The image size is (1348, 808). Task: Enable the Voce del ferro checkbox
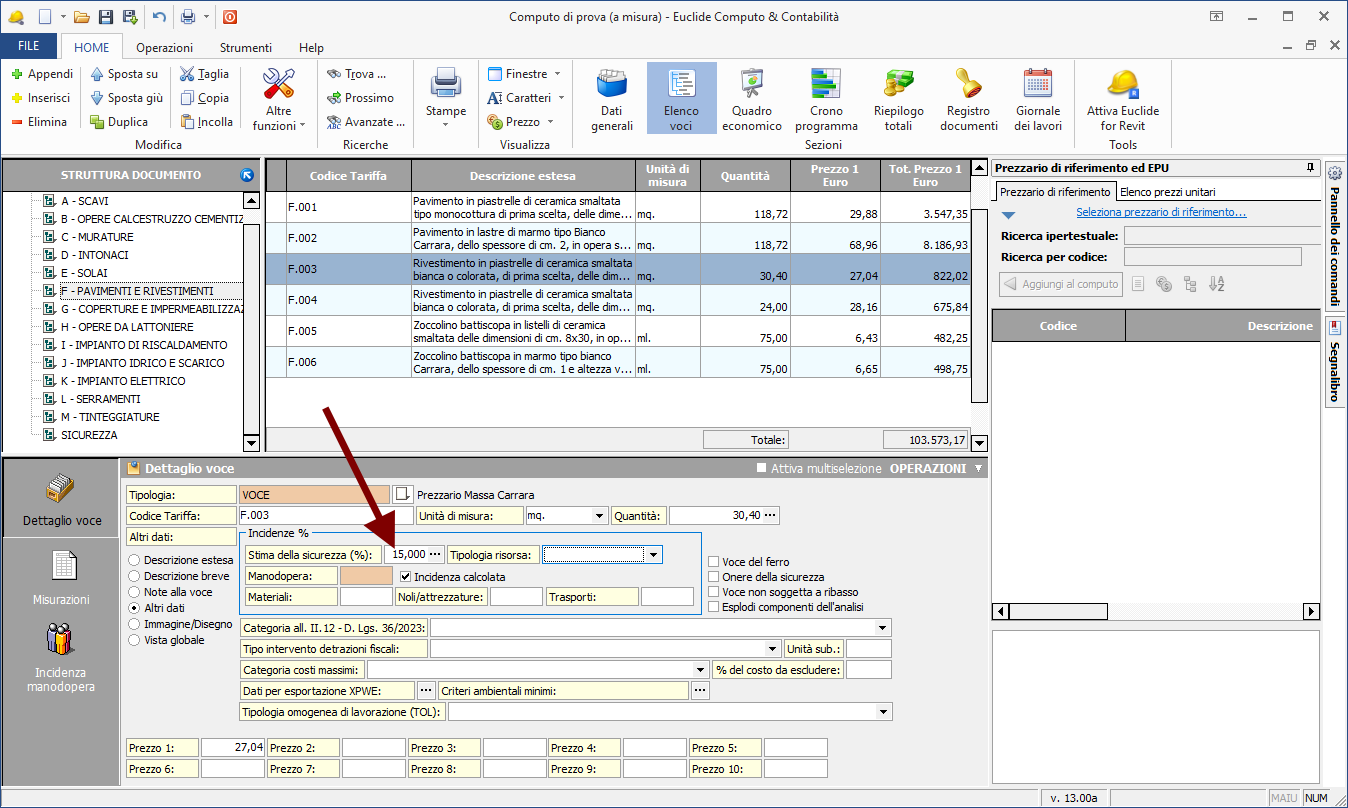714,561
